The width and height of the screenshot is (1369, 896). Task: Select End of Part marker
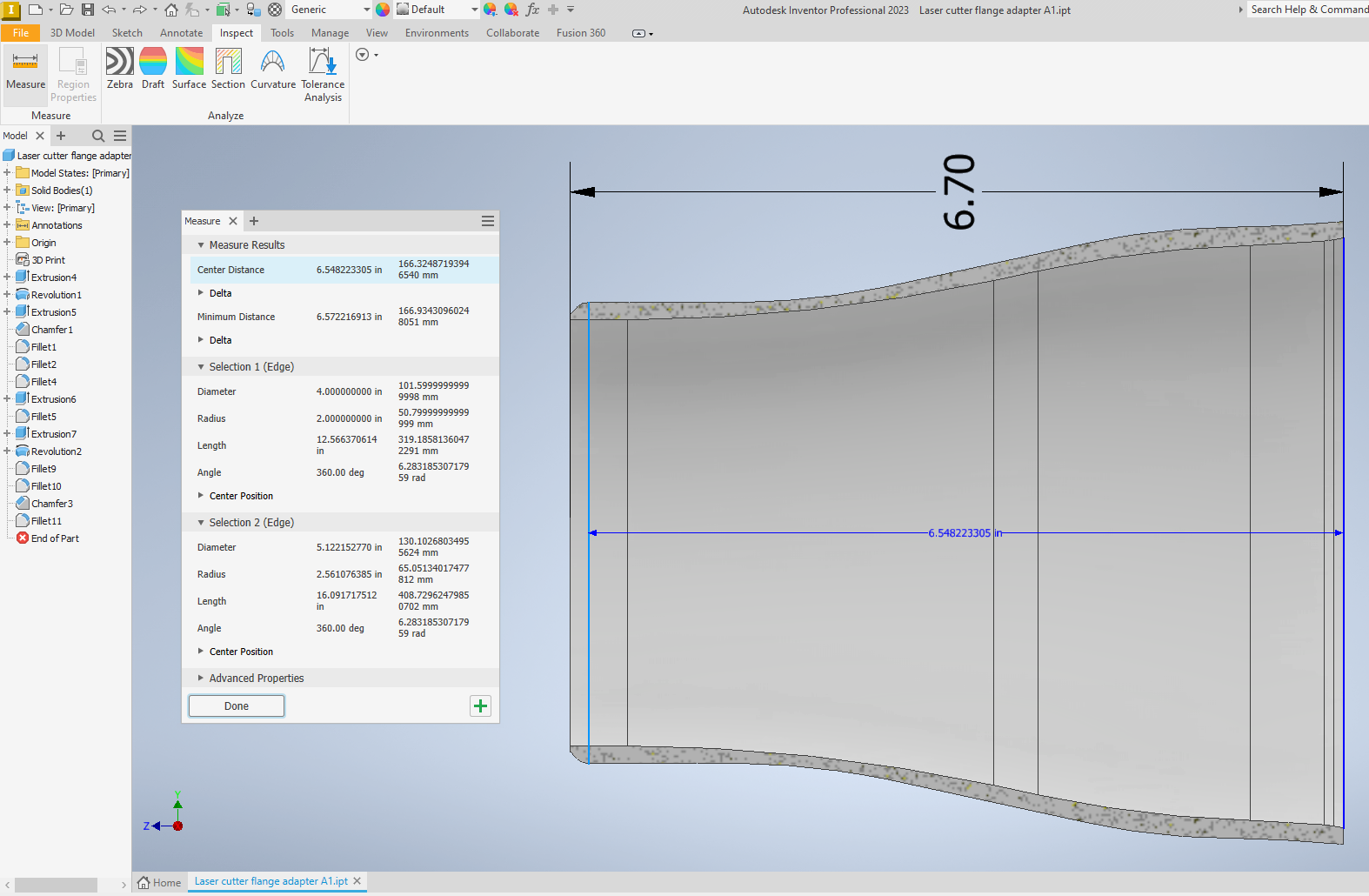[x=55, y=538]
